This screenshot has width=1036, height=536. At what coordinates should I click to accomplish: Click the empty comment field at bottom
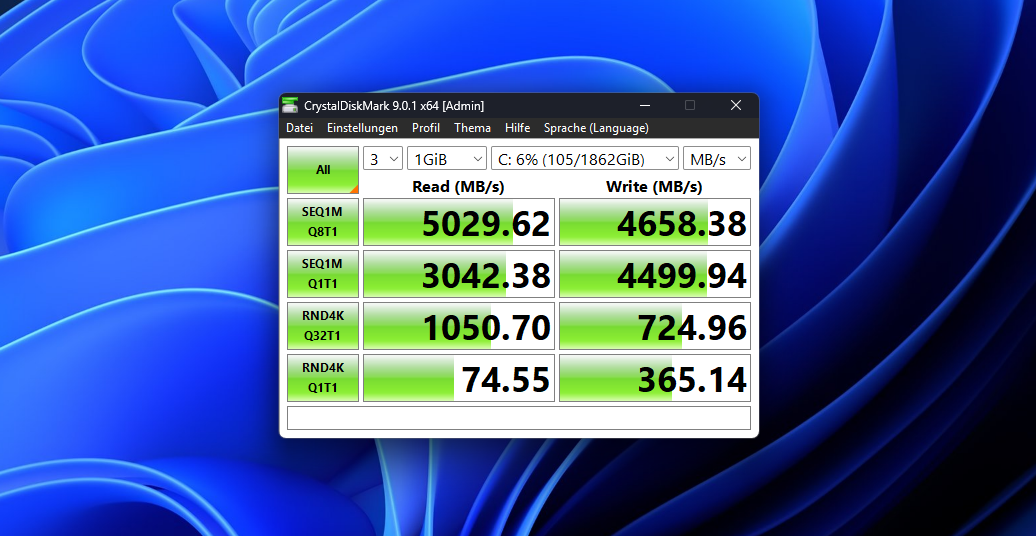coord(518,418)
